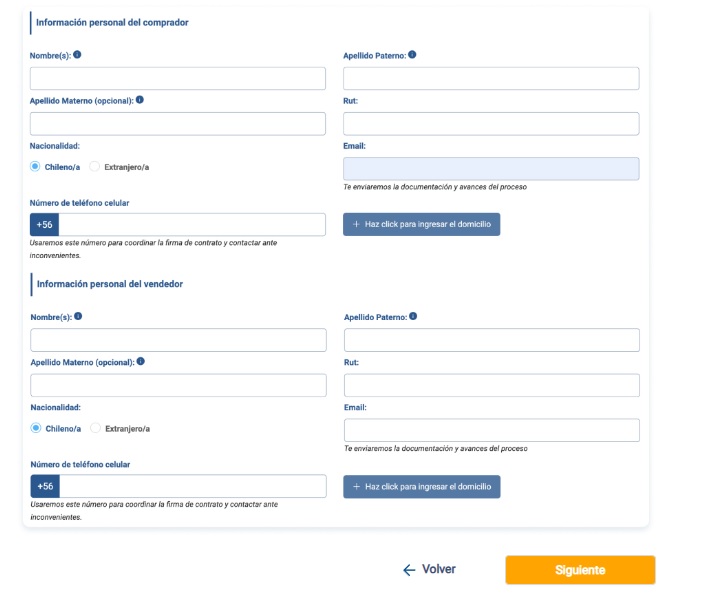Click info icon next to seller Nombre(s)

tap(78, 316)
